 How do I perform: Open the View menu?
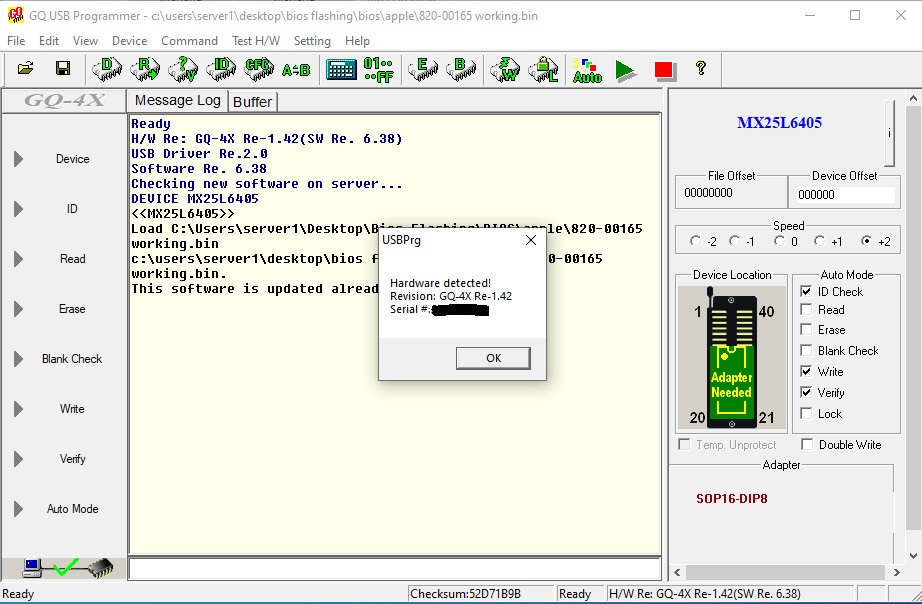tap(85, 41)
